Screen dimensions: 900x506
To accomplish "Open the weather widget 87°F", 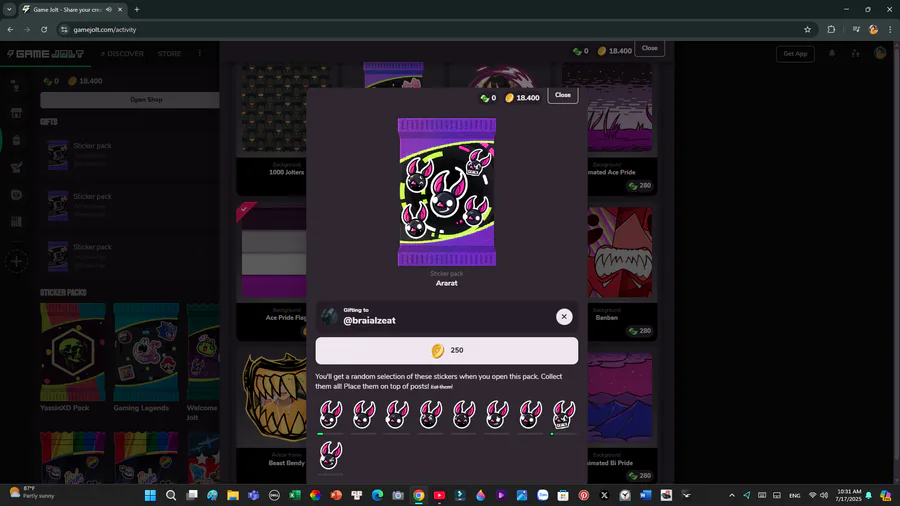I will [x=31, y=492].
